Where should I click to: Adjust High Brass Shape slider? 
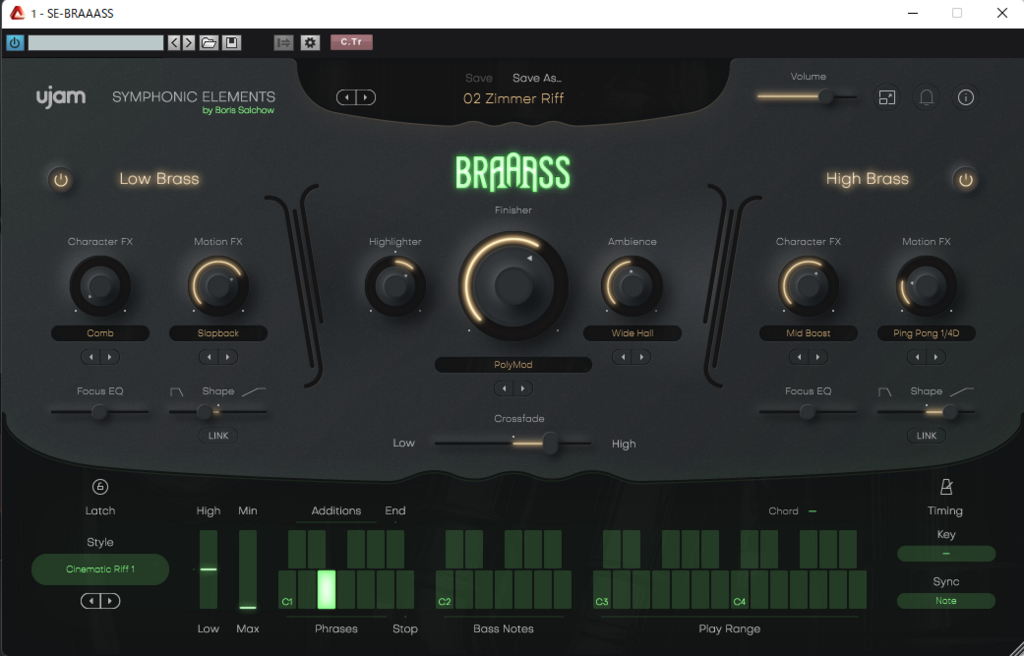click(926, 412)
